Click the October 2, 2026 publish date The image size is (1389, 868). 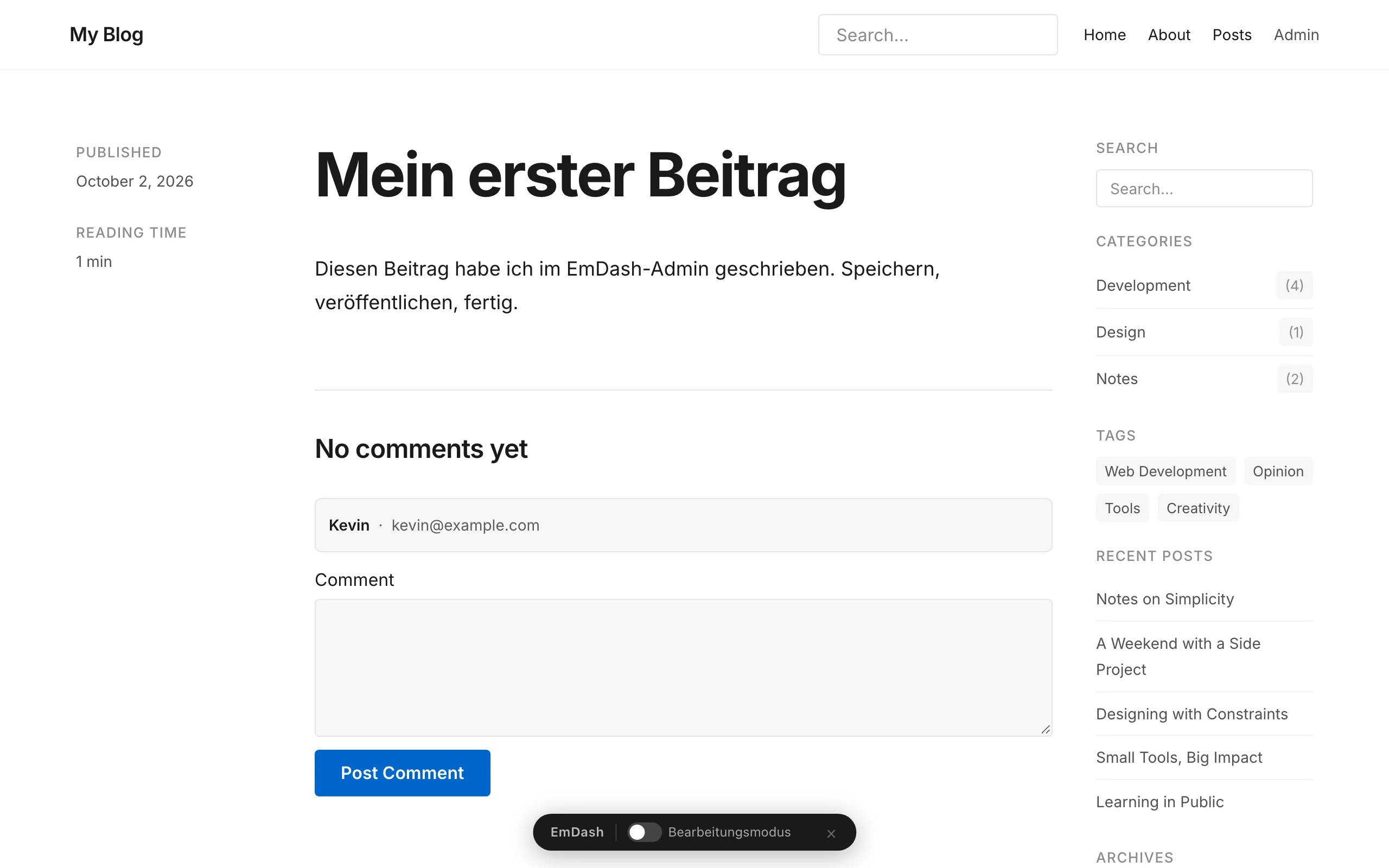pos(135,181)
